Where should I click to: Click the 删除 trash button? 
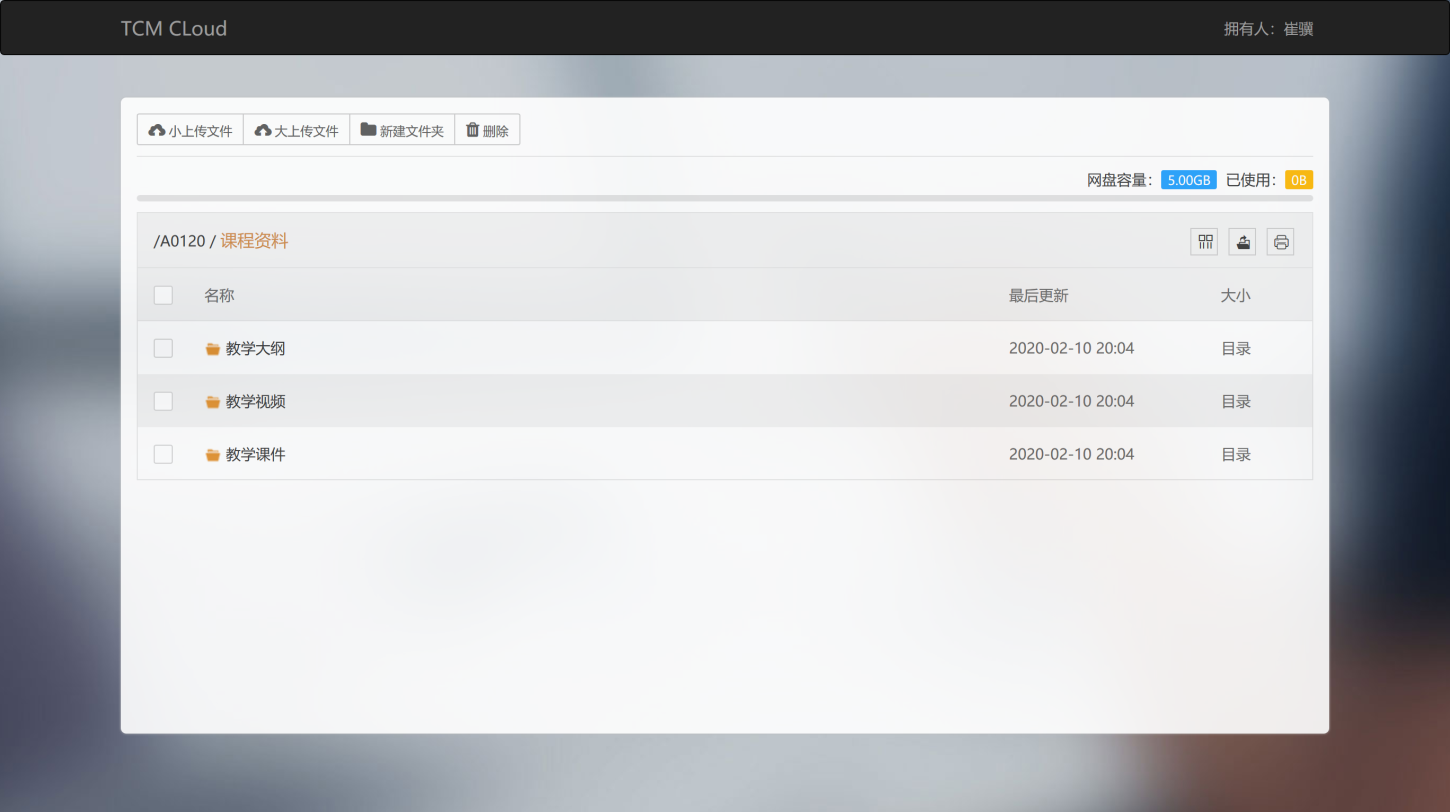[487, 130]
